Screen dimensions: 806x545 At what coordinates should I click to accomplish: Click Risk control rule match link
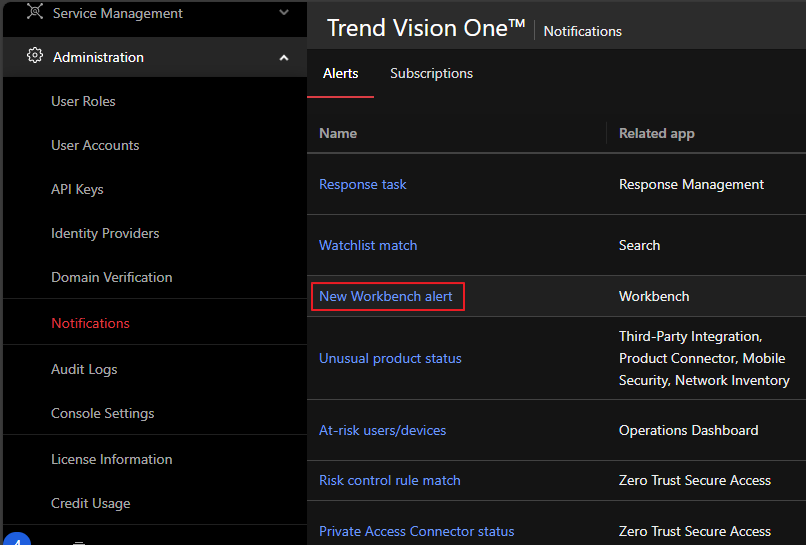coord(389,480)
